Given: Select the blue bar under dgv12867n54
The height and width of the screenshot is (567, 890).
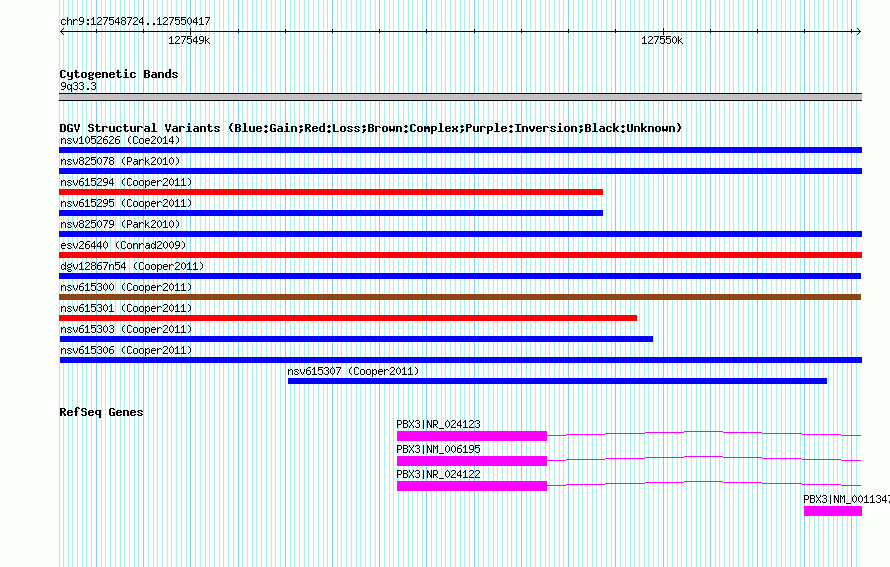Looking at the screenshot, I should pyautogui.click(x=460, y=276).
